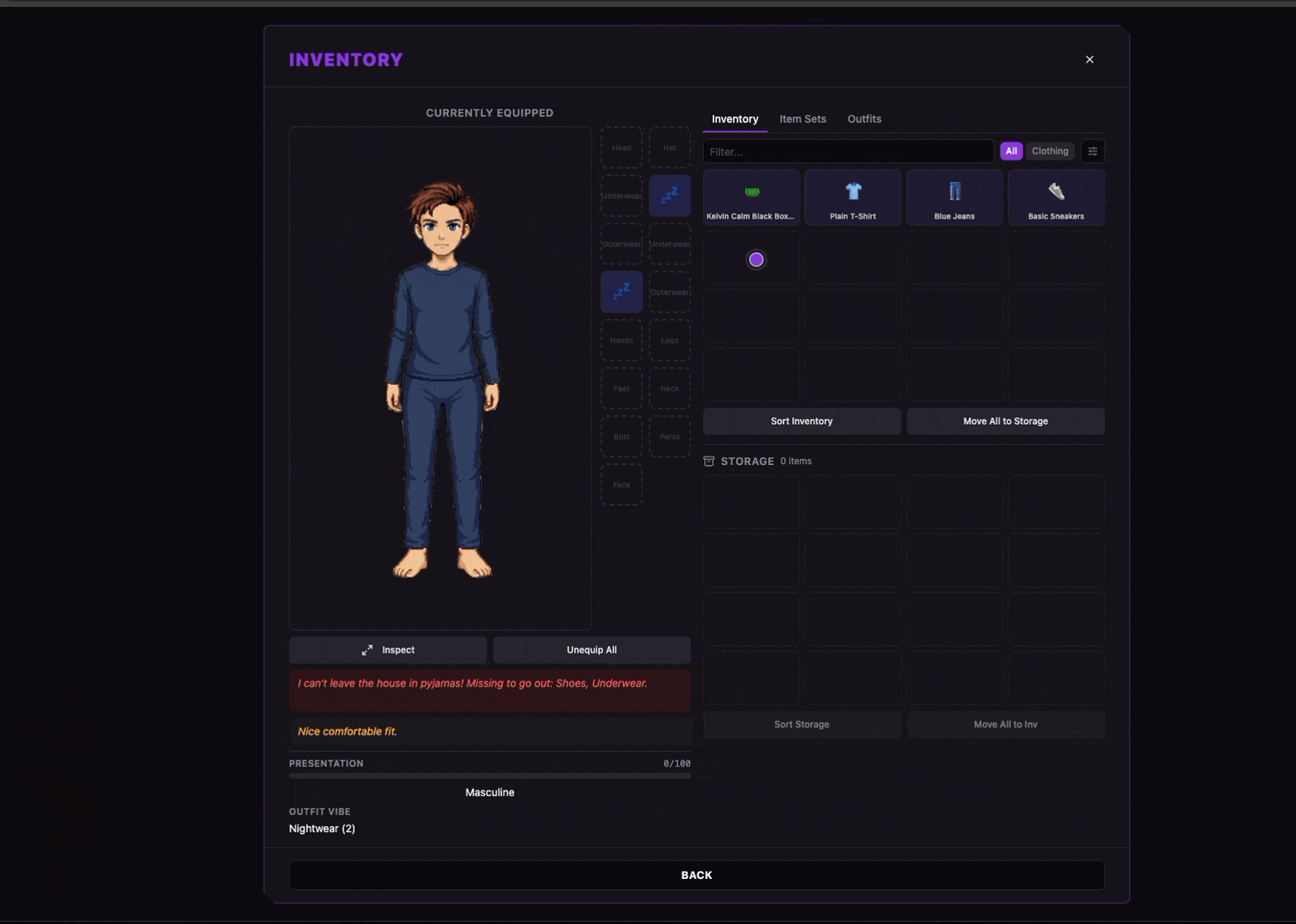
Task: Select the purple orb item in inventory
Action: (756, 259)
